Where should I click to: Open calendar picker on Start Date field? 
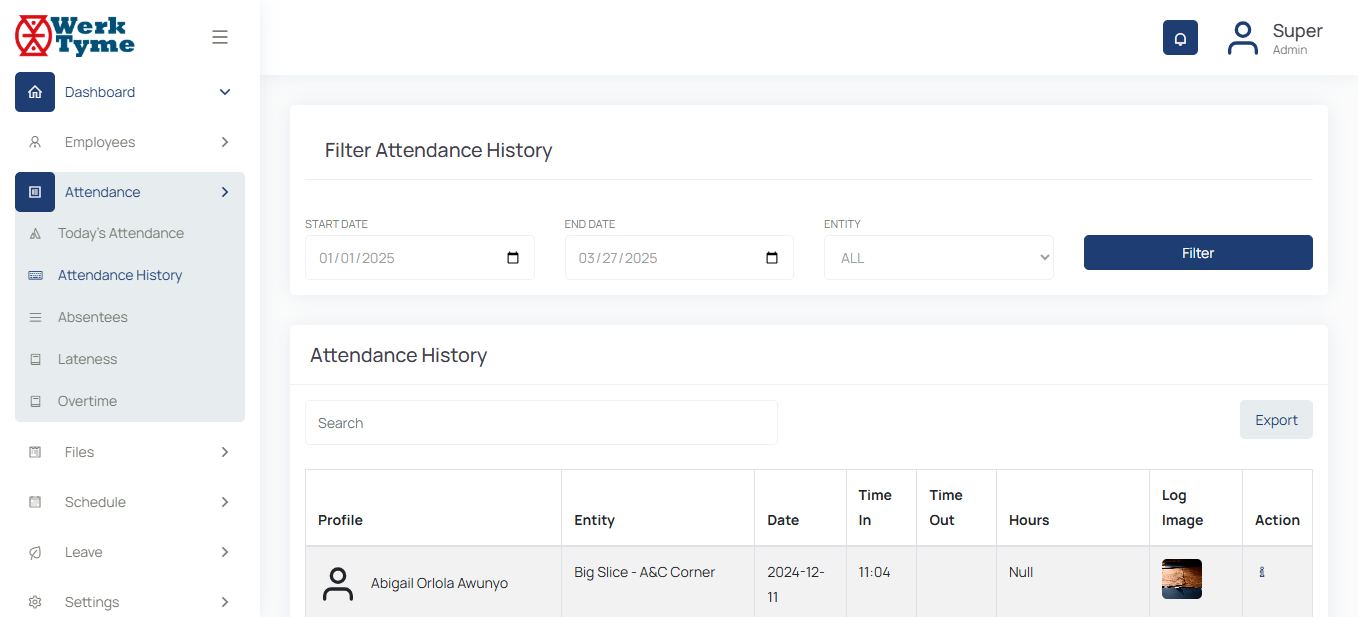pos(513,258)
